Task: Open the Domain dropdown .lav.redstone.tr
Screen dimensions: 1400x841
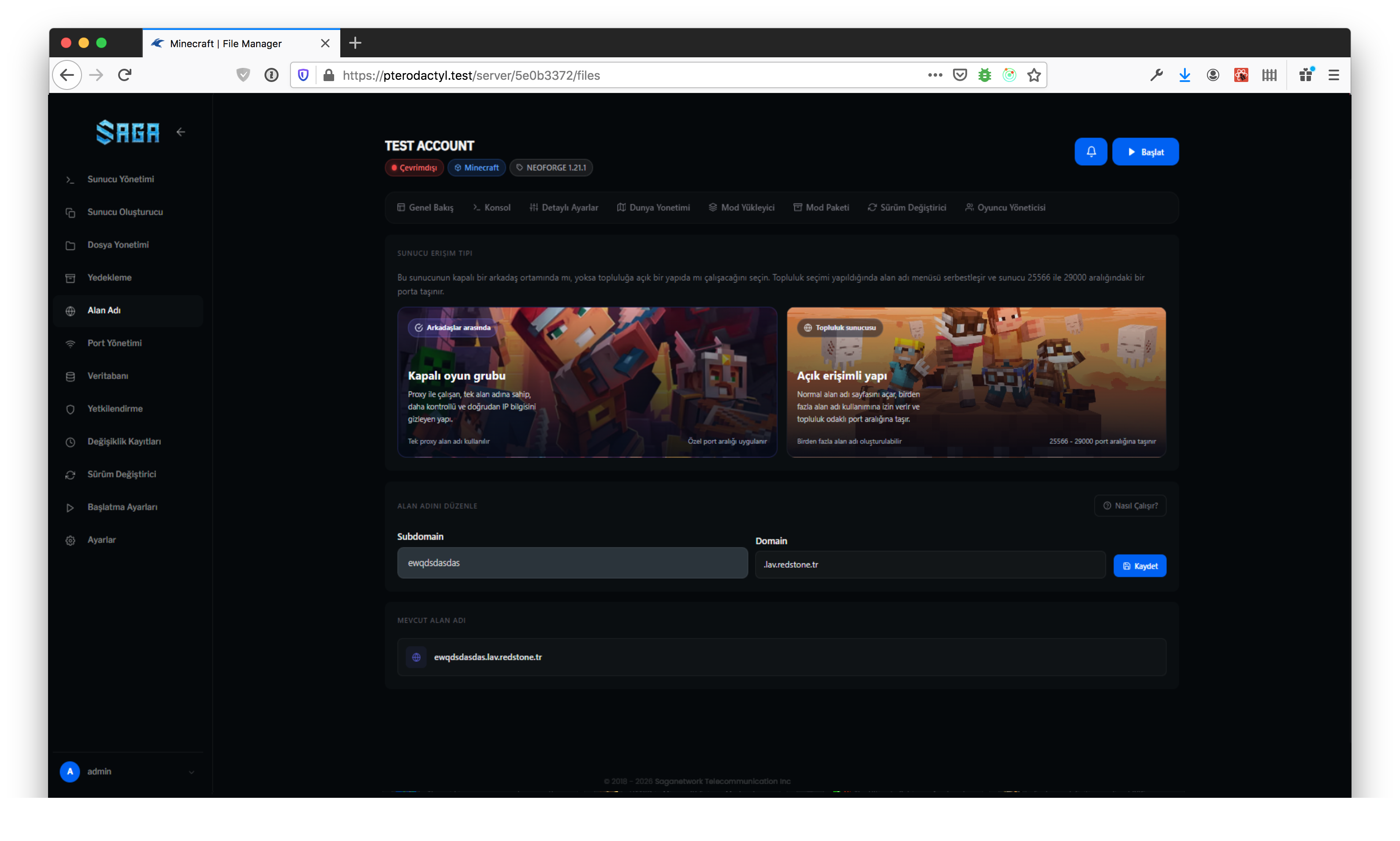Action: pyautogui.click(x=930, y=565)
